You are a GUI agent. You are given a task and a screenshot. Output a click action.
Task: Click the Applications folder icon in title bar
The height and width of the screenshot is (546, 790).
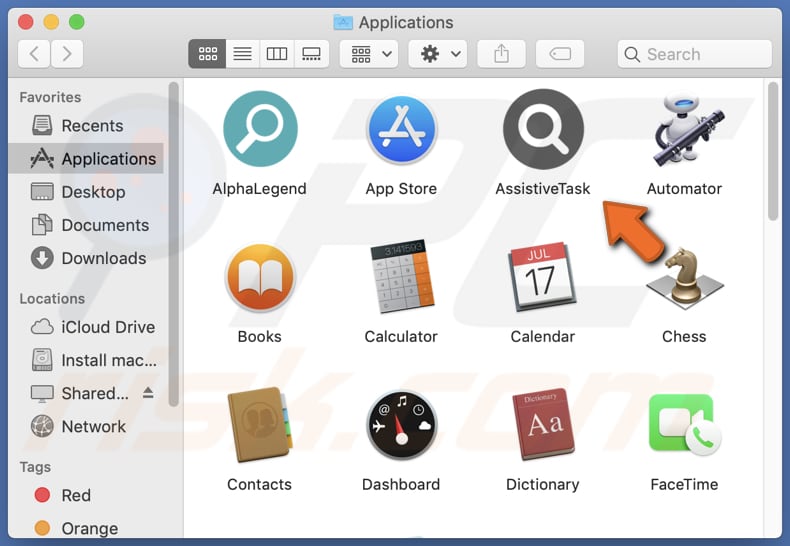coord(343,22)
